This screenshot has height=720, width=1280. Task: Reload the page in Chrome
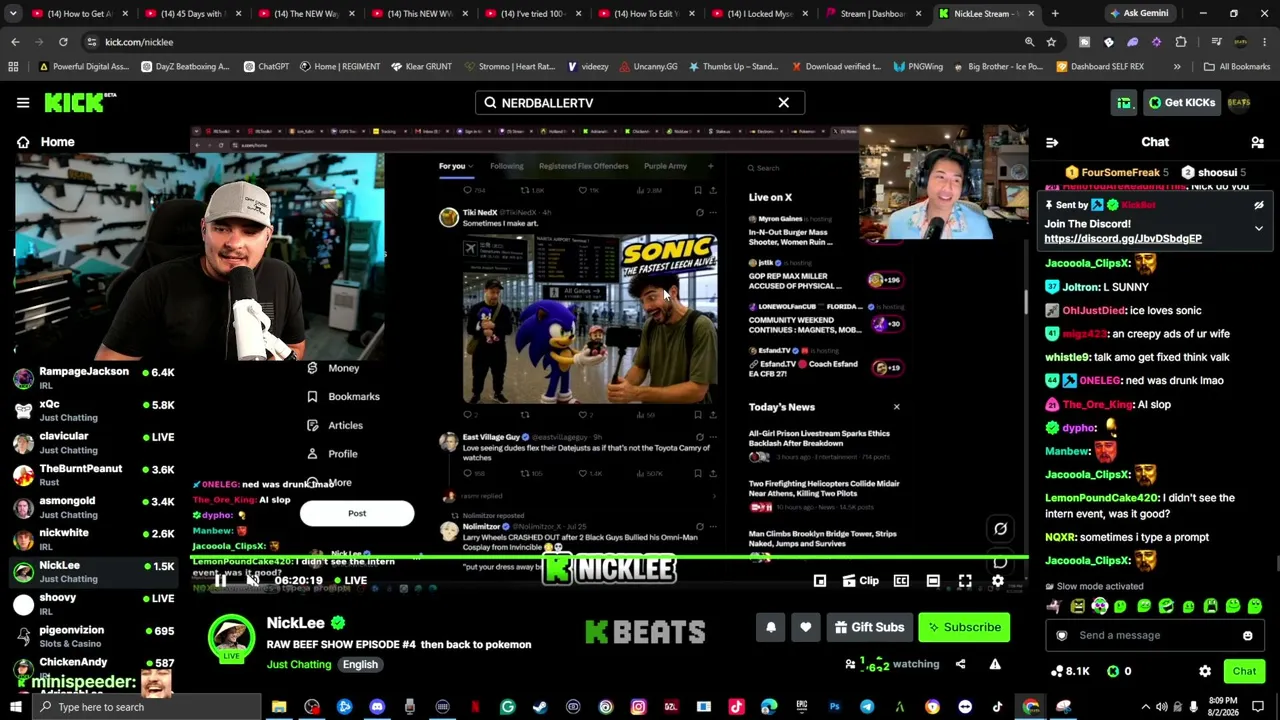pyautogui.click(x=63, y=42)
